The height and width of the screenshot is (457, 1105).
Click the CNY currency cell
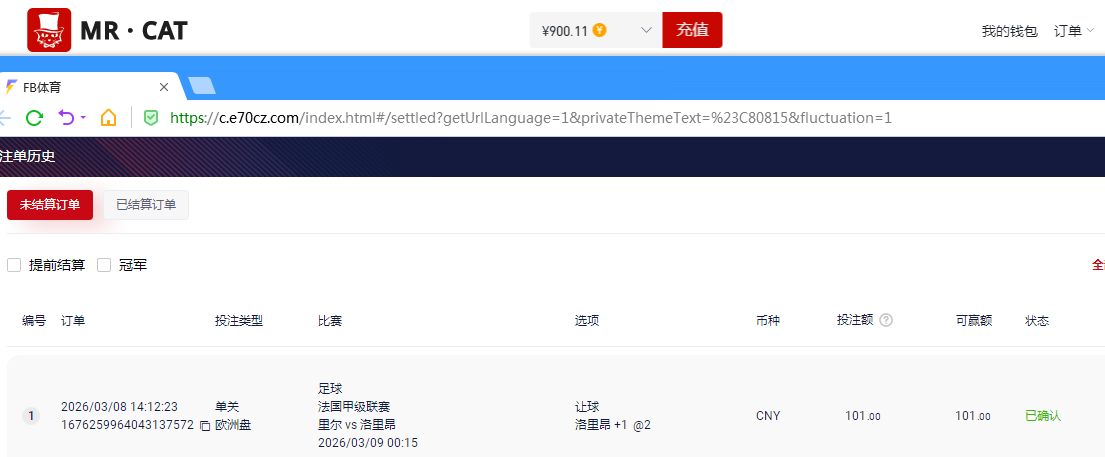768,416
